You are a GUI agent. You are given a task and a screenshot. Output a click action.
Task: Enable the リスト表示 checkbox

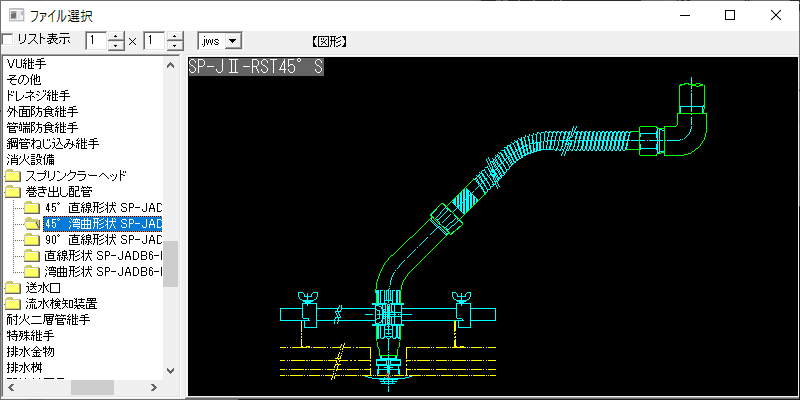[8, 40]
